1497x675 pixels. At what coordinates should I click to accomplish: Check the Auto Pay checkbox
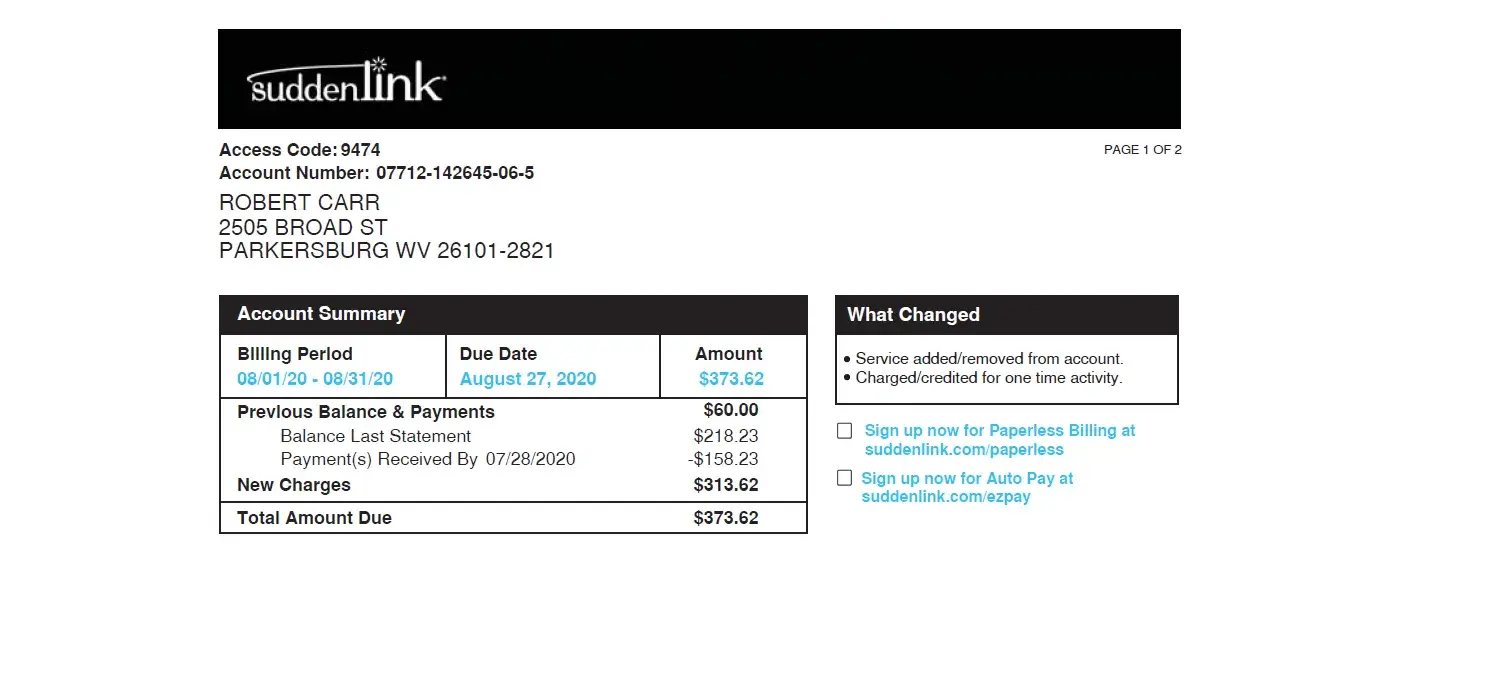coord(845,478)
